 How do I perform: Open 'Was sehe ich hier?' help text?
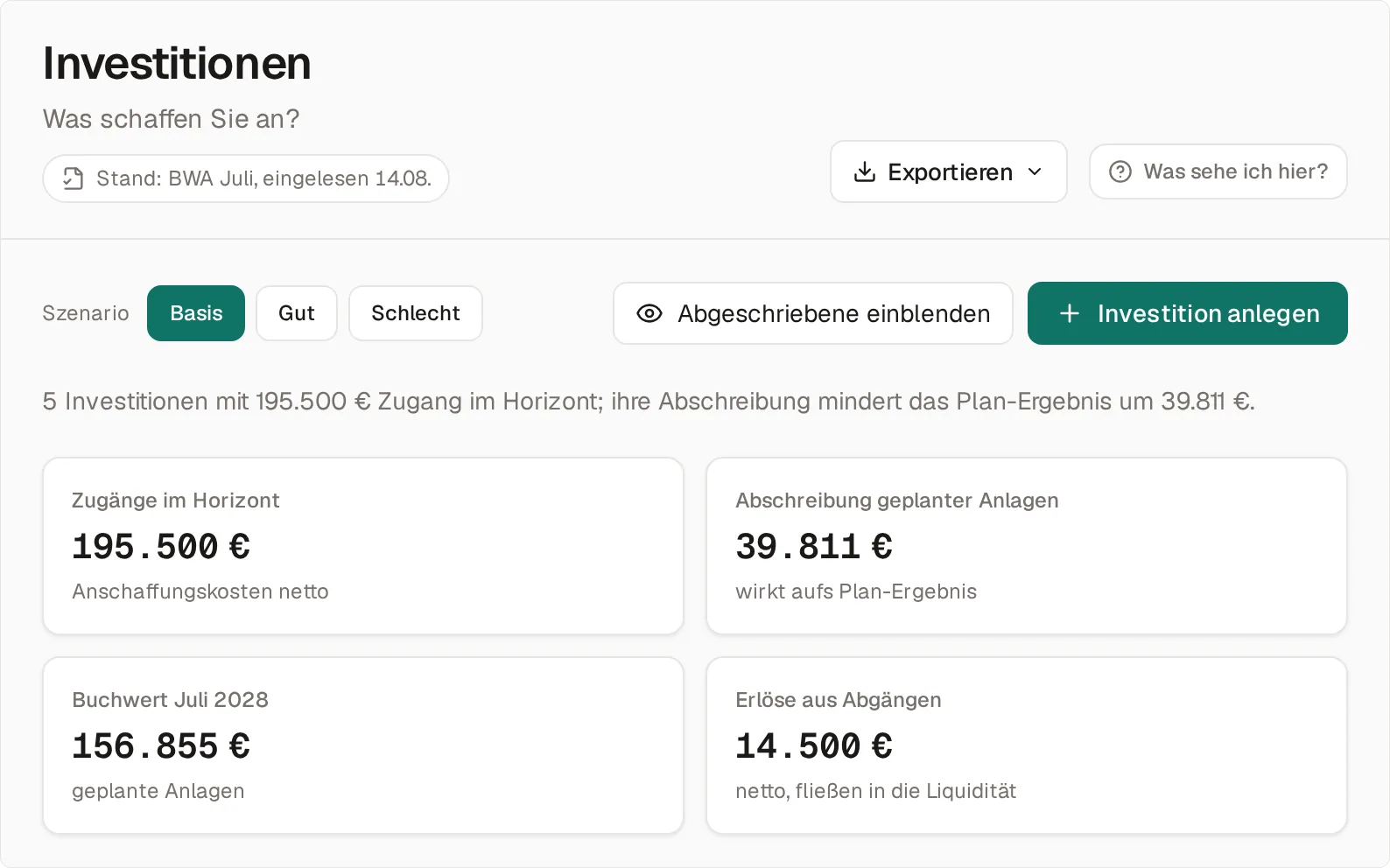pos(1218,171)
